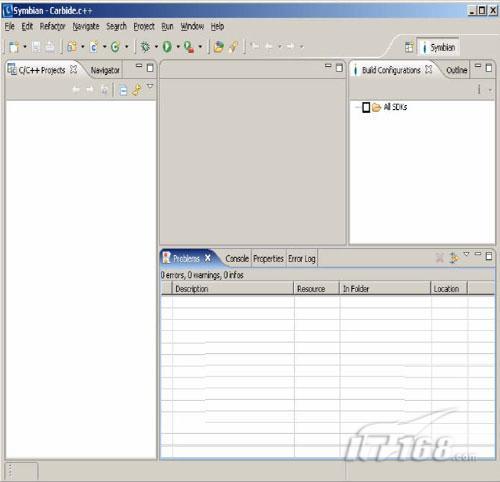Viewport: 500px width, 482px height.
Task: Click Collapse All in Projects view
Action: tap(123, 90)
